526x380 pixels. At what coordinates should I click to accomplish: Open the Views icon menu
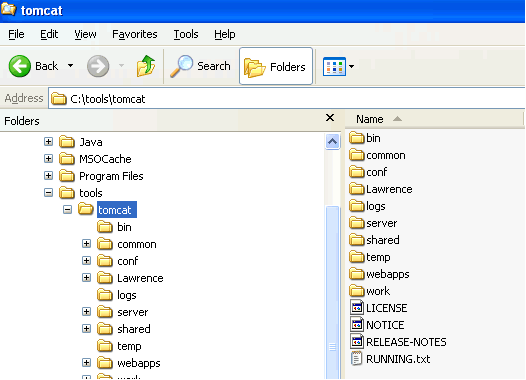pyautogui.click(x=334, y=66)
